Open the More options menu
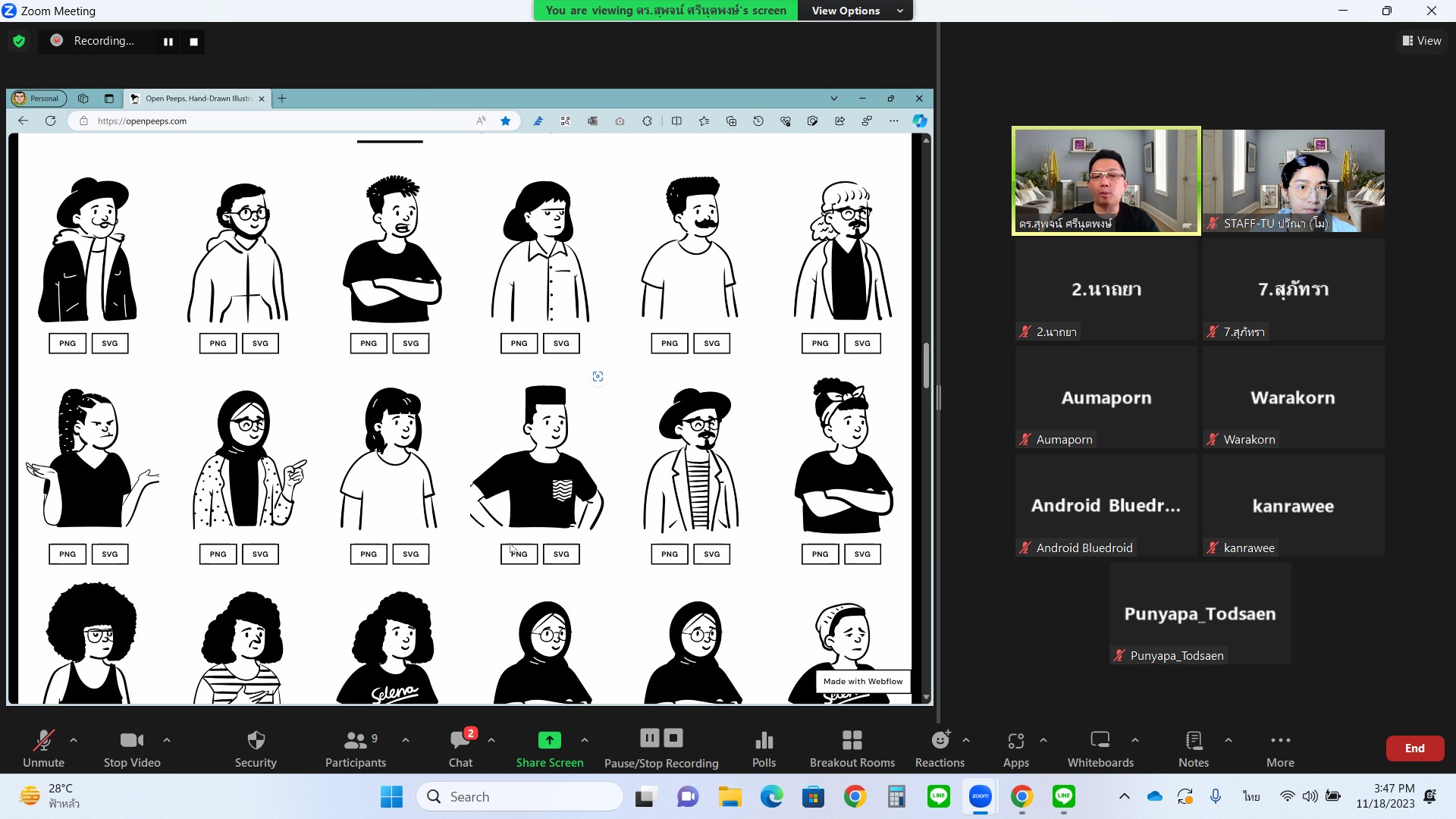The image size is (1456, 819). coord(1280,748)
